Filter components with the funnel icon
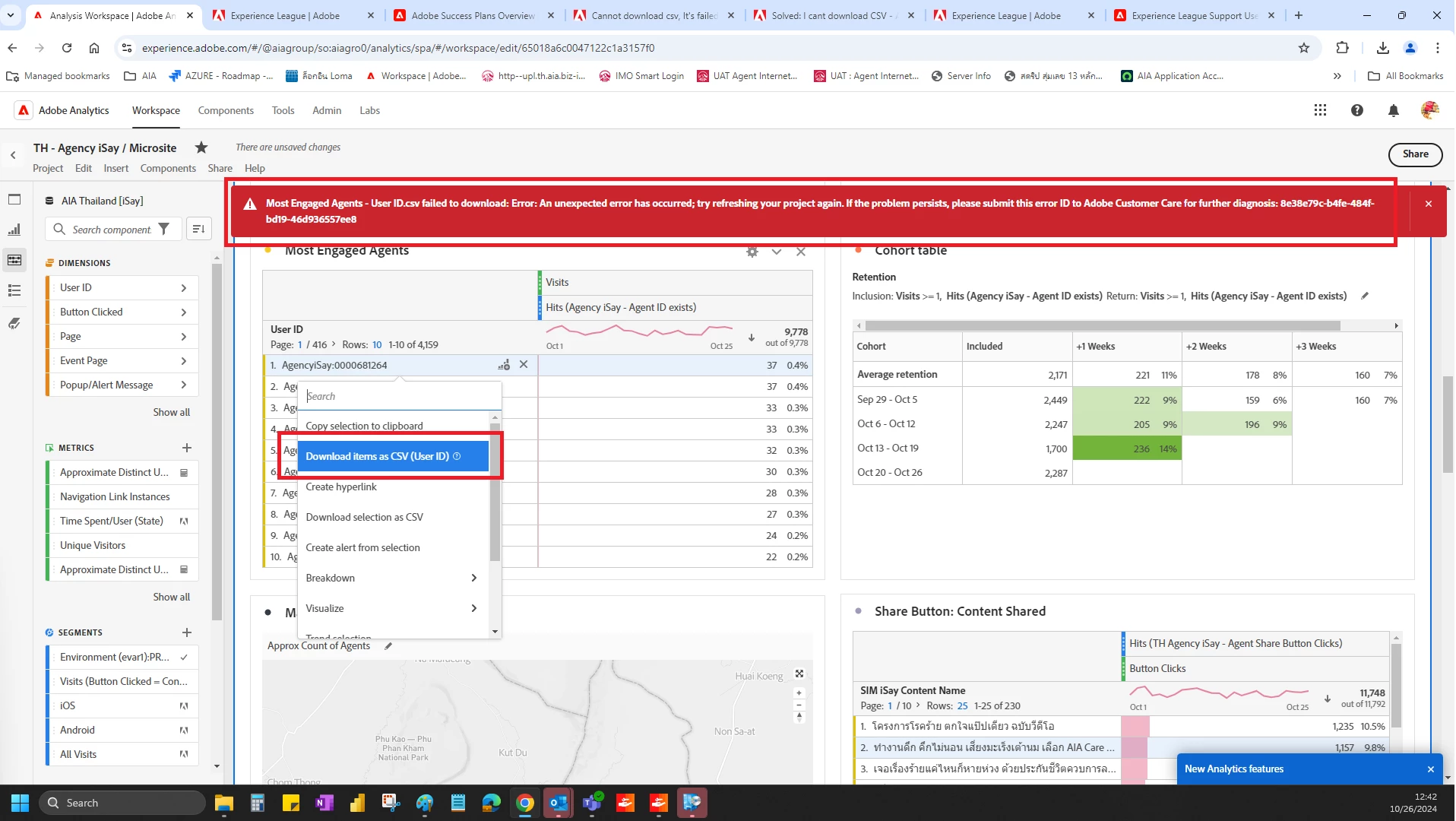 click(164, 229)
